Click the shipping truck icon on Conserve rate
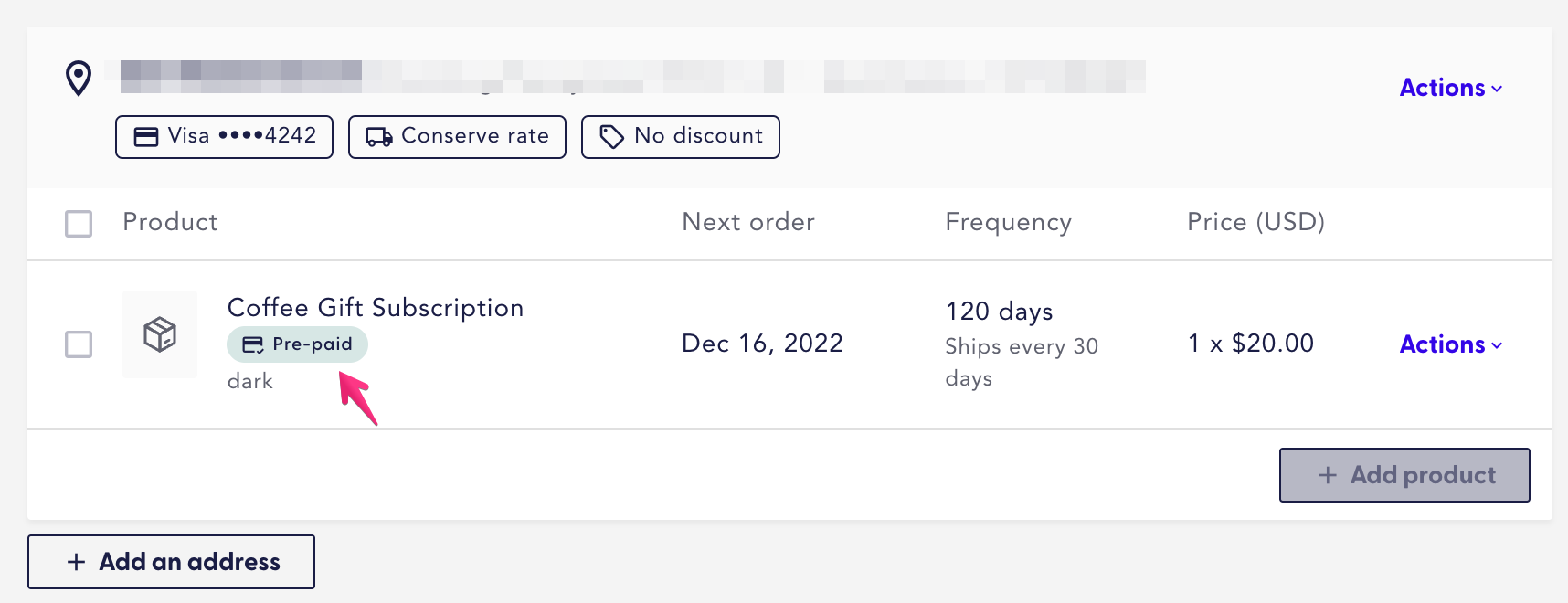Image resolution: width=1568 pixels, height=603 pixels. click(x=380, y=136)
